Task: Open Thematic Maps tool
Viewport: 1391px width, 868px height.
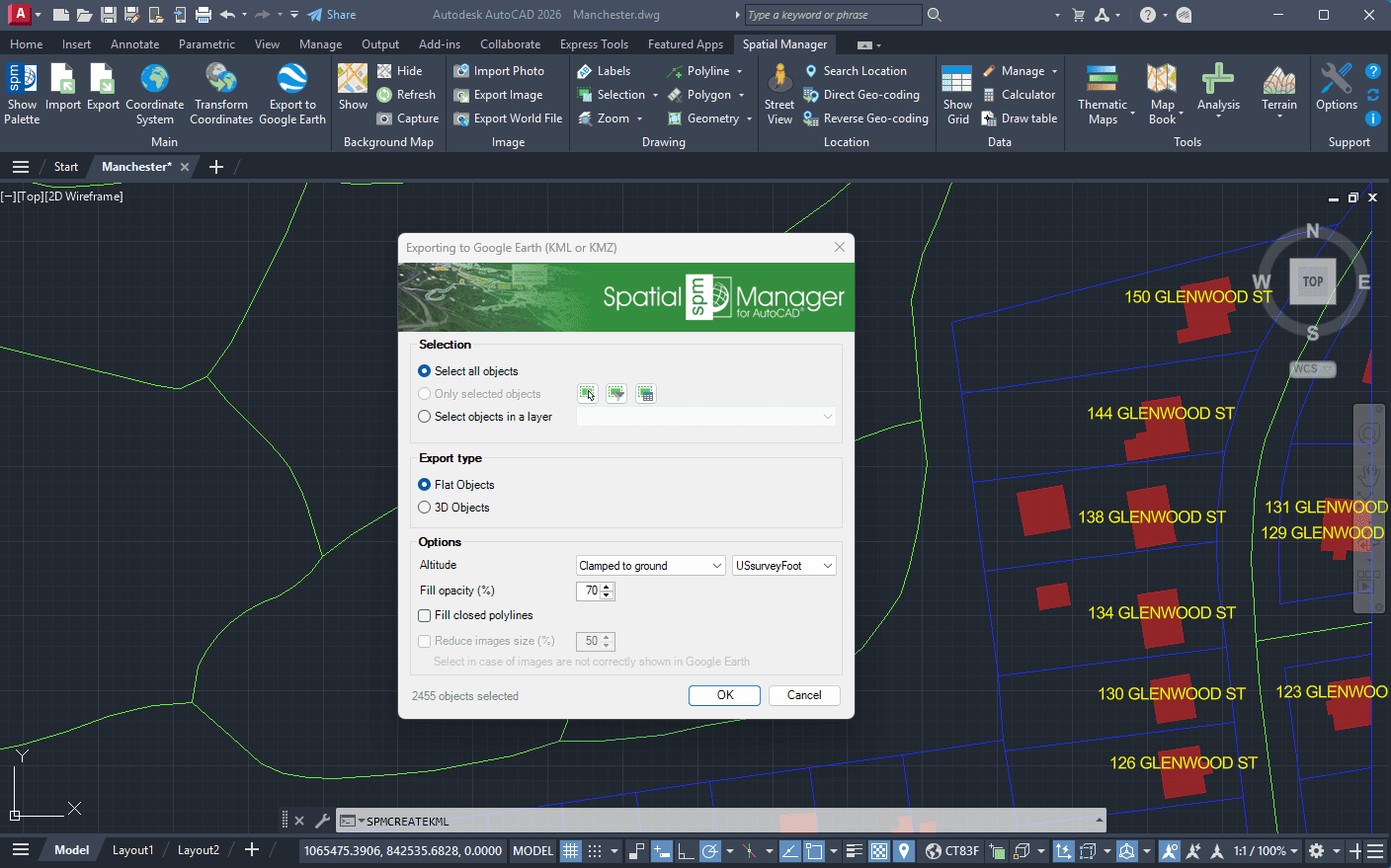Action: pos(1103,94)
